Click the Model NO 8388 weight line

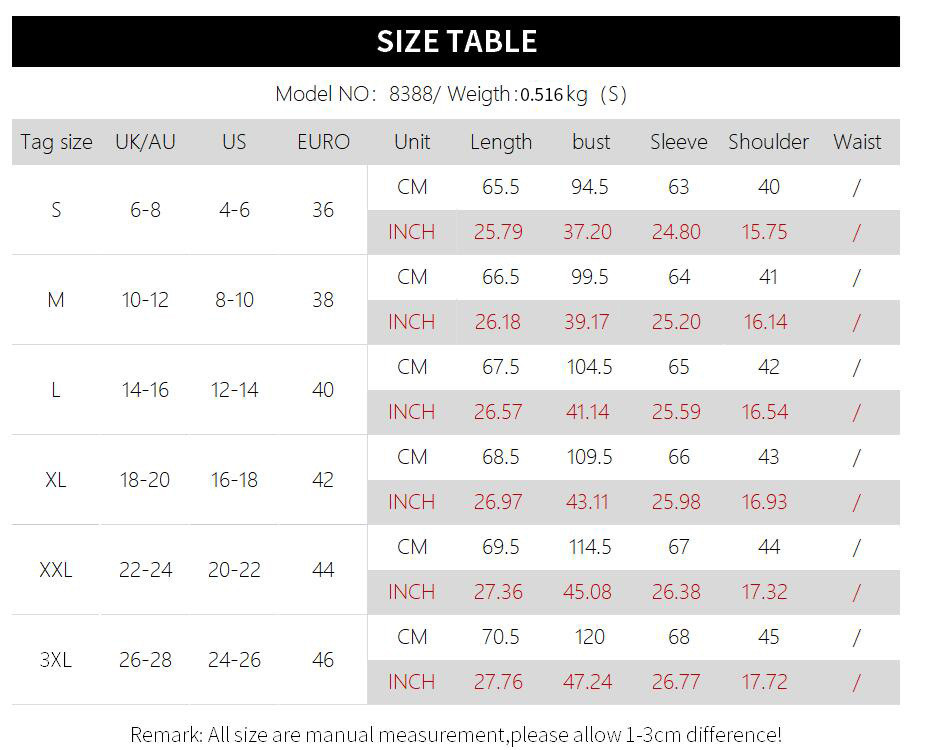click(451, 95)
